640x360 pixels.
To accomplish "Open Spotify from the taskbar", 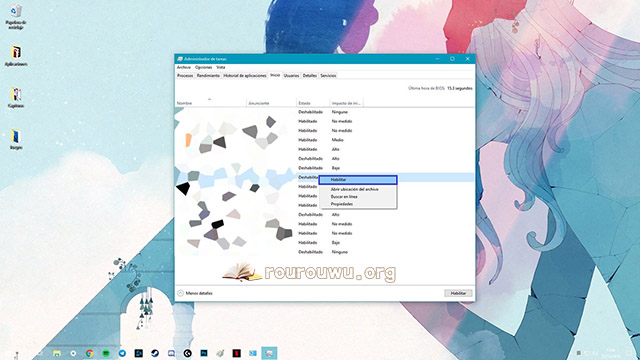I will click(106, 353).
